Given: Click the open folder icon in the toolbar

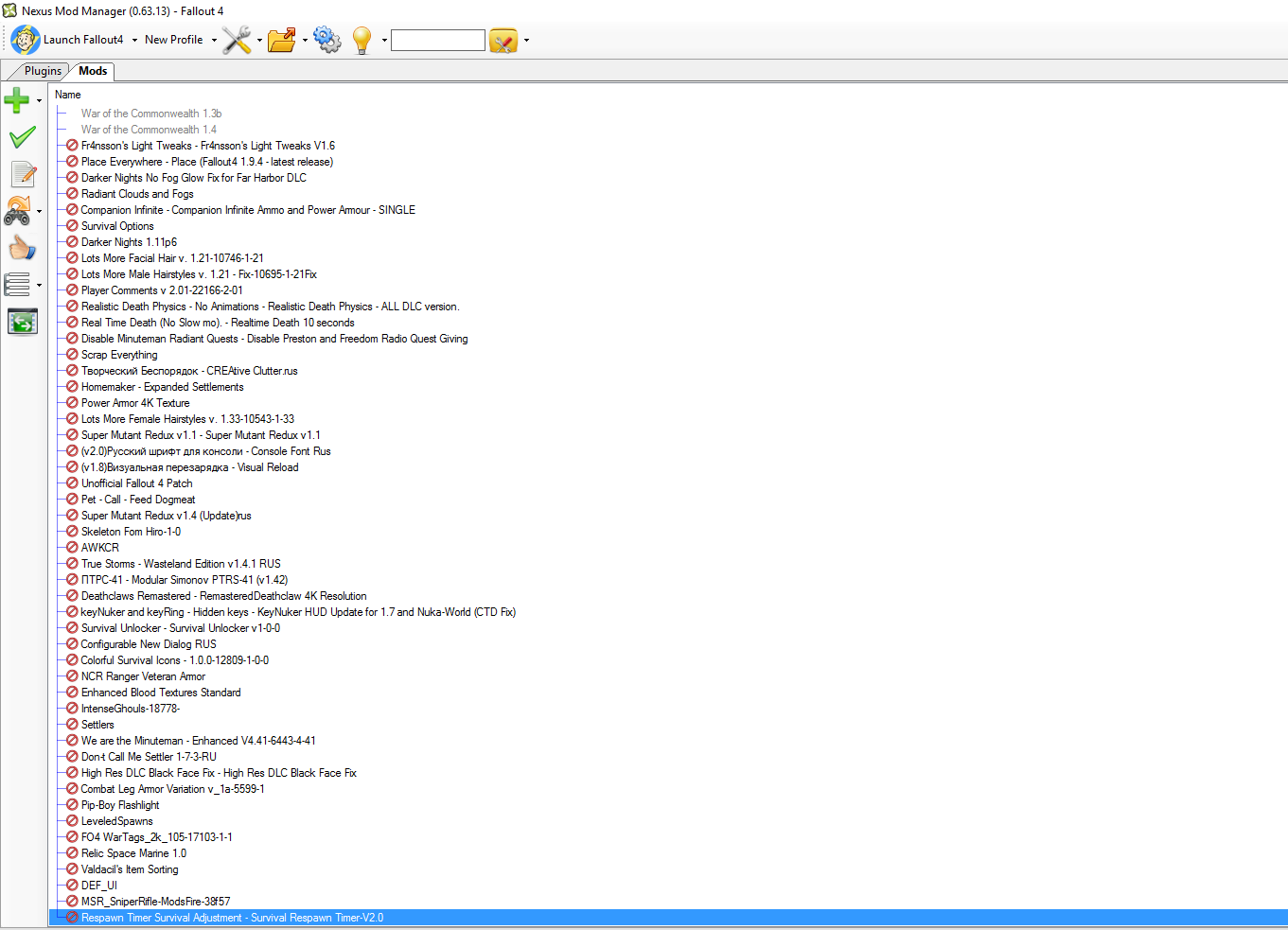Looking at the screenshot, I should coord(281,40).
